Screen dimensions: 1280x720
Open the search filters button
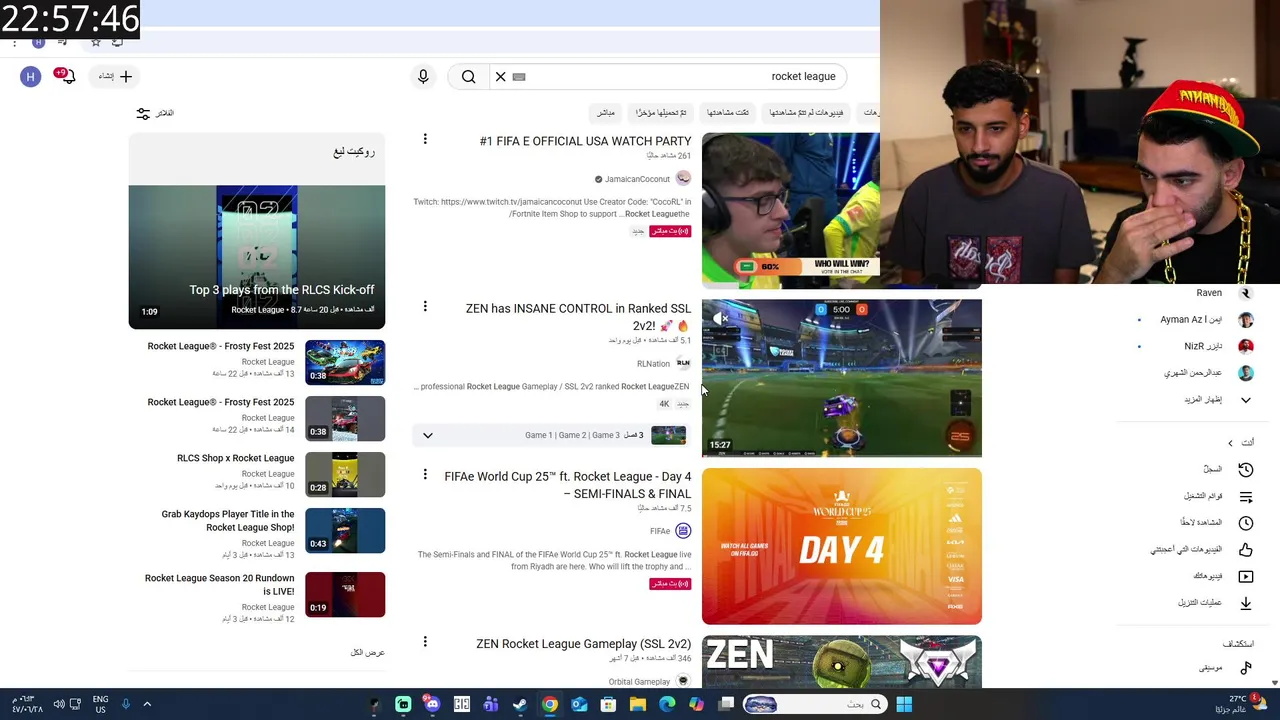pyautogui.click(x=155, y=113)
